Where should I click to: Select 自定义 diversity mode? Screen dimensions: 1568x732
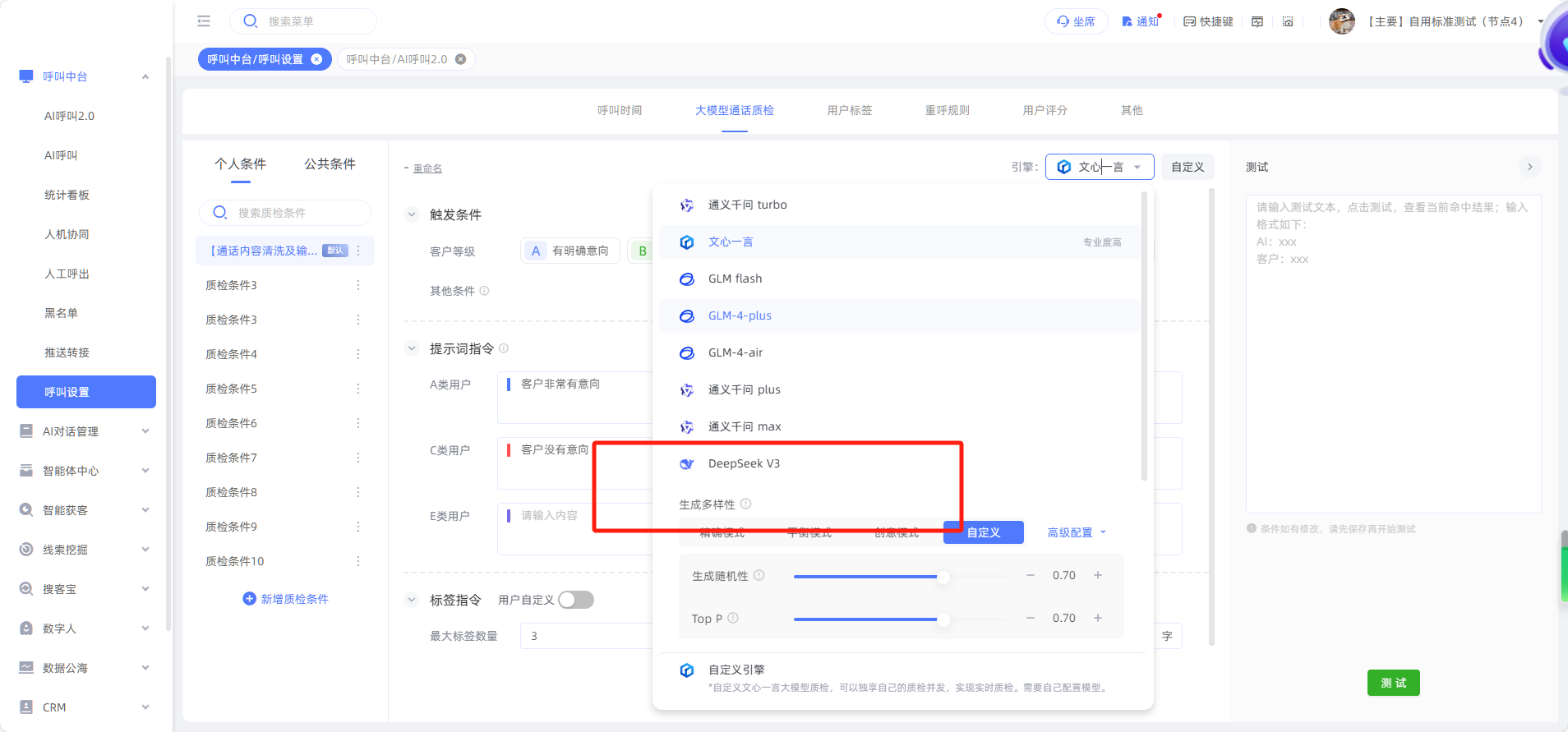[984, 532]
